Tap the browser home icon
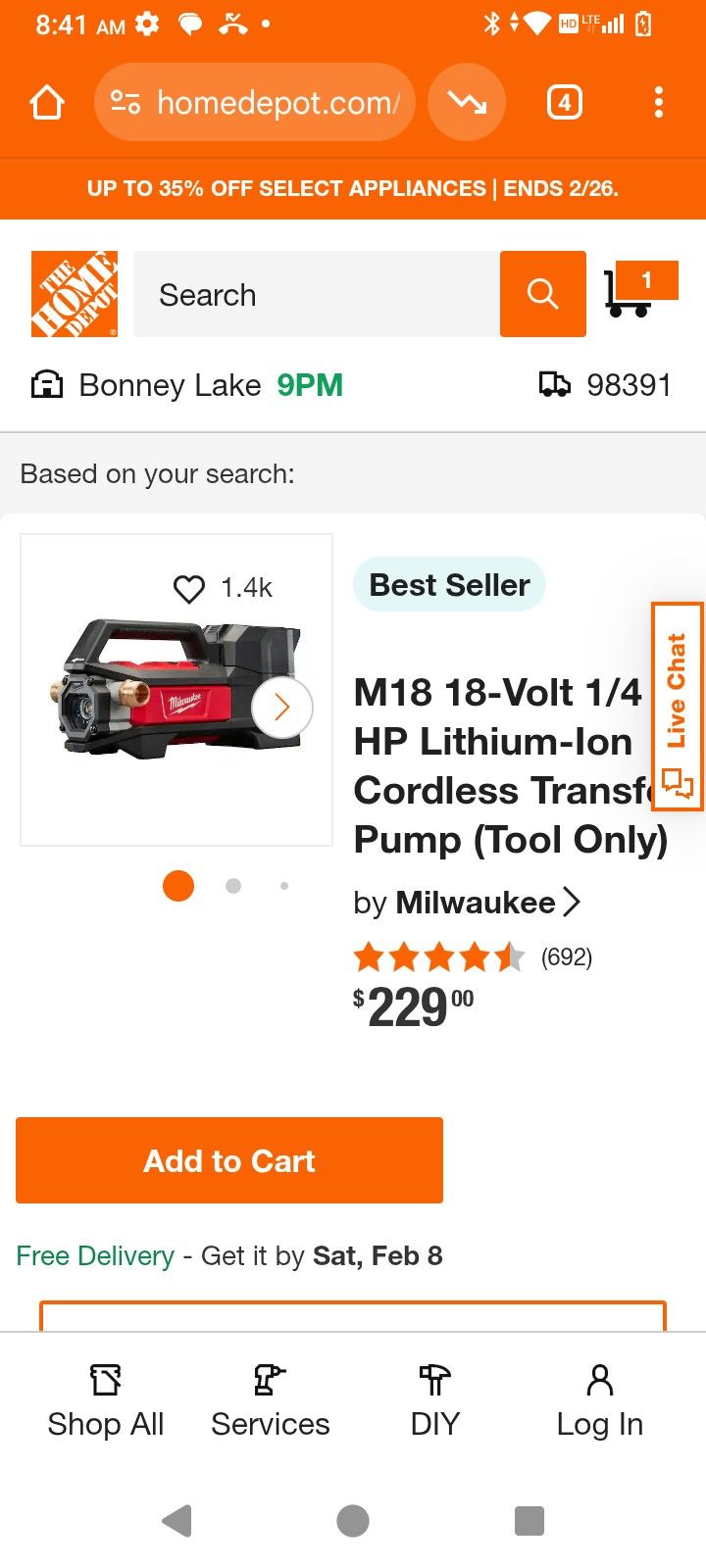Viewport: 706px width, 1568px height. 47,102
